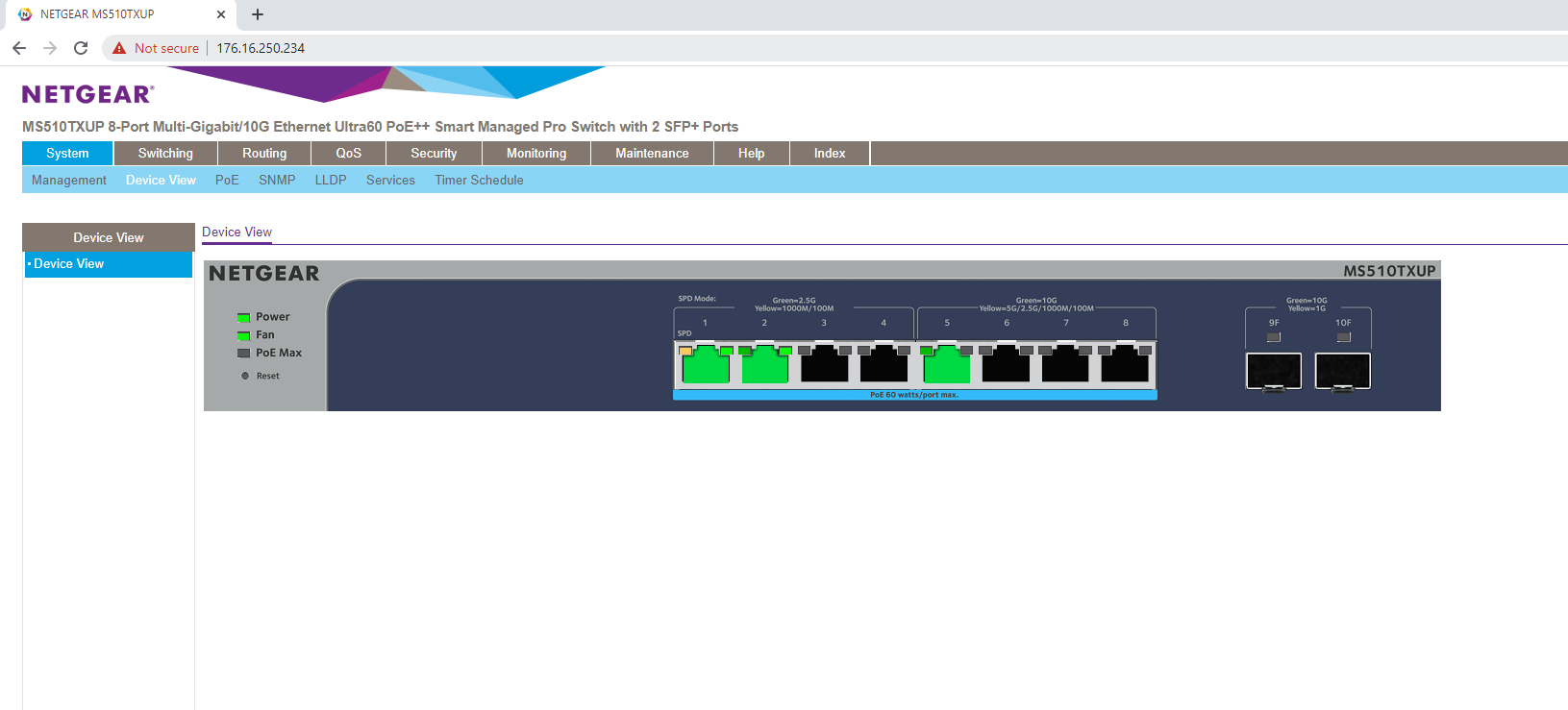Open the Security menu tab
The width and height of the screenshot is (1568, 710).
[x=434, y=154]
